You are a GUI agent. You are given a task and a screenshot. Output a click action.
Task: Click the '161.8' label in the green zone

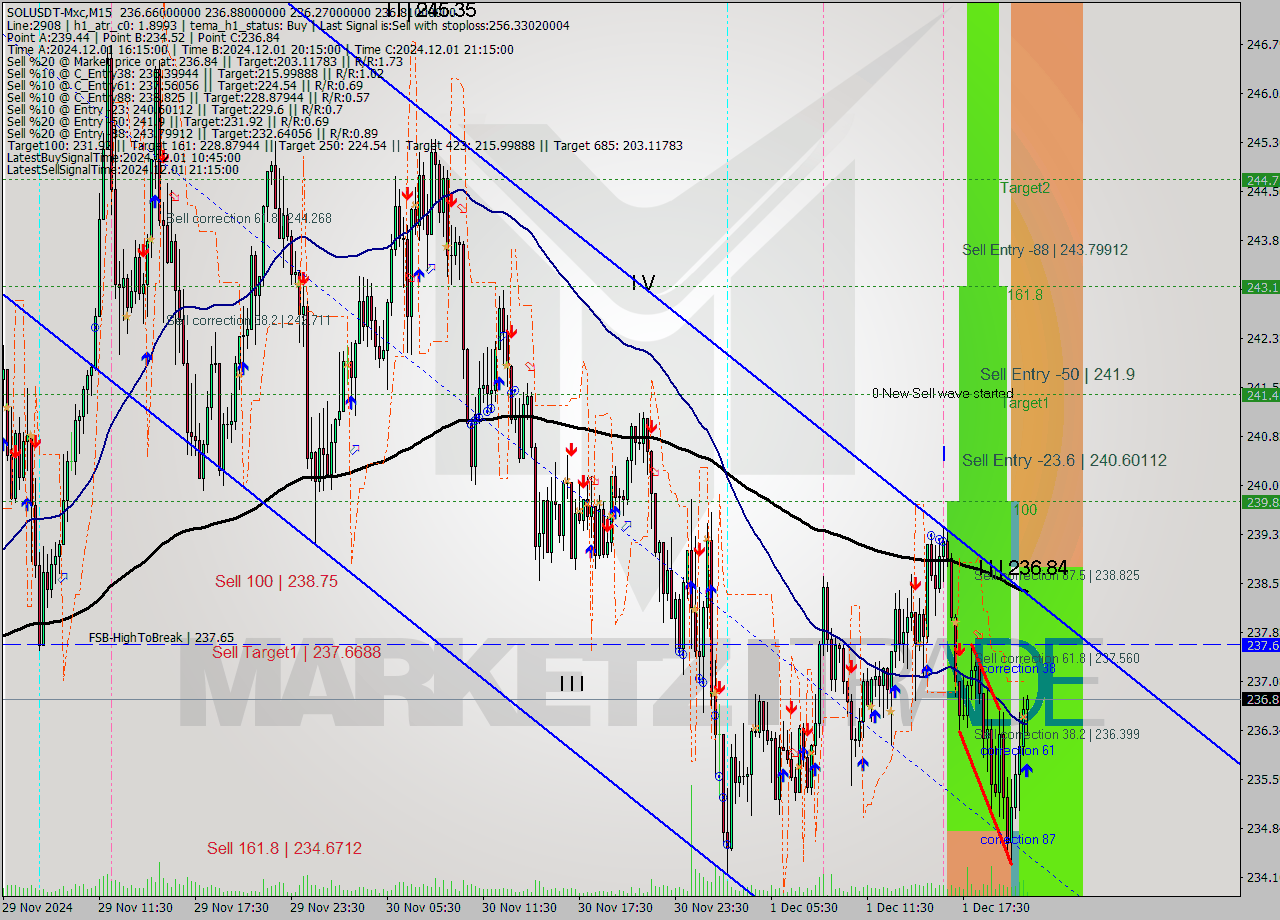tap(1025, 295)
